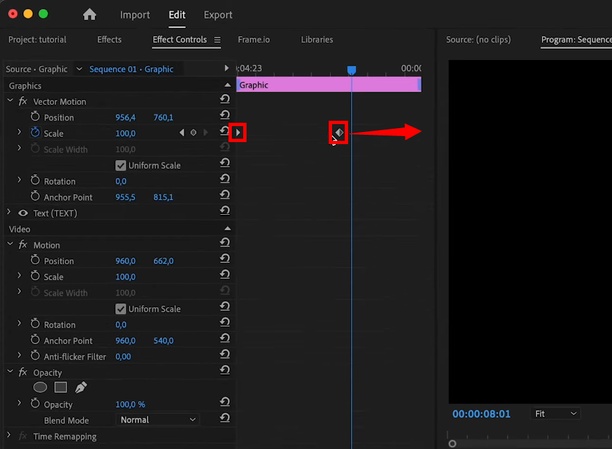Select the Opacity free draw bezier pen
This screenshot has height=449, width=612.
(81, 387)
